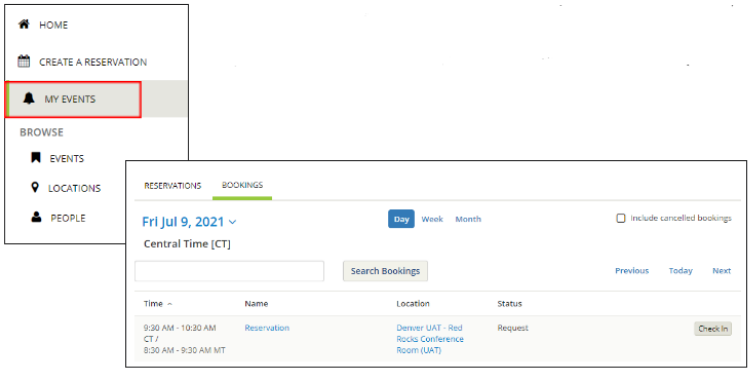This screenshot has width=752, height=371.
Task: Go to the Next day link
Action: (x=721, y=271)
